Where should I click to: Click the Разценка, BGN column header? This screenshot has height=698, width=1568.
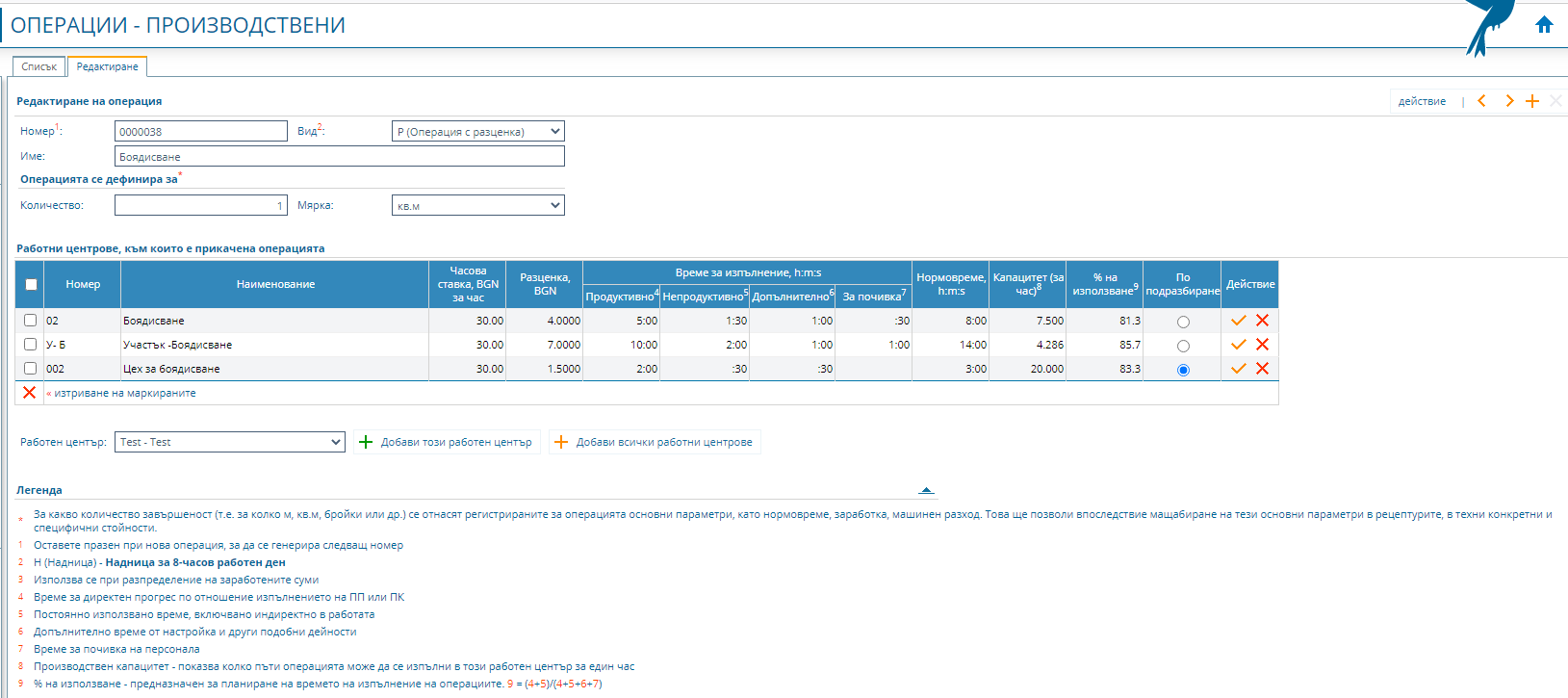pos(545,284)
